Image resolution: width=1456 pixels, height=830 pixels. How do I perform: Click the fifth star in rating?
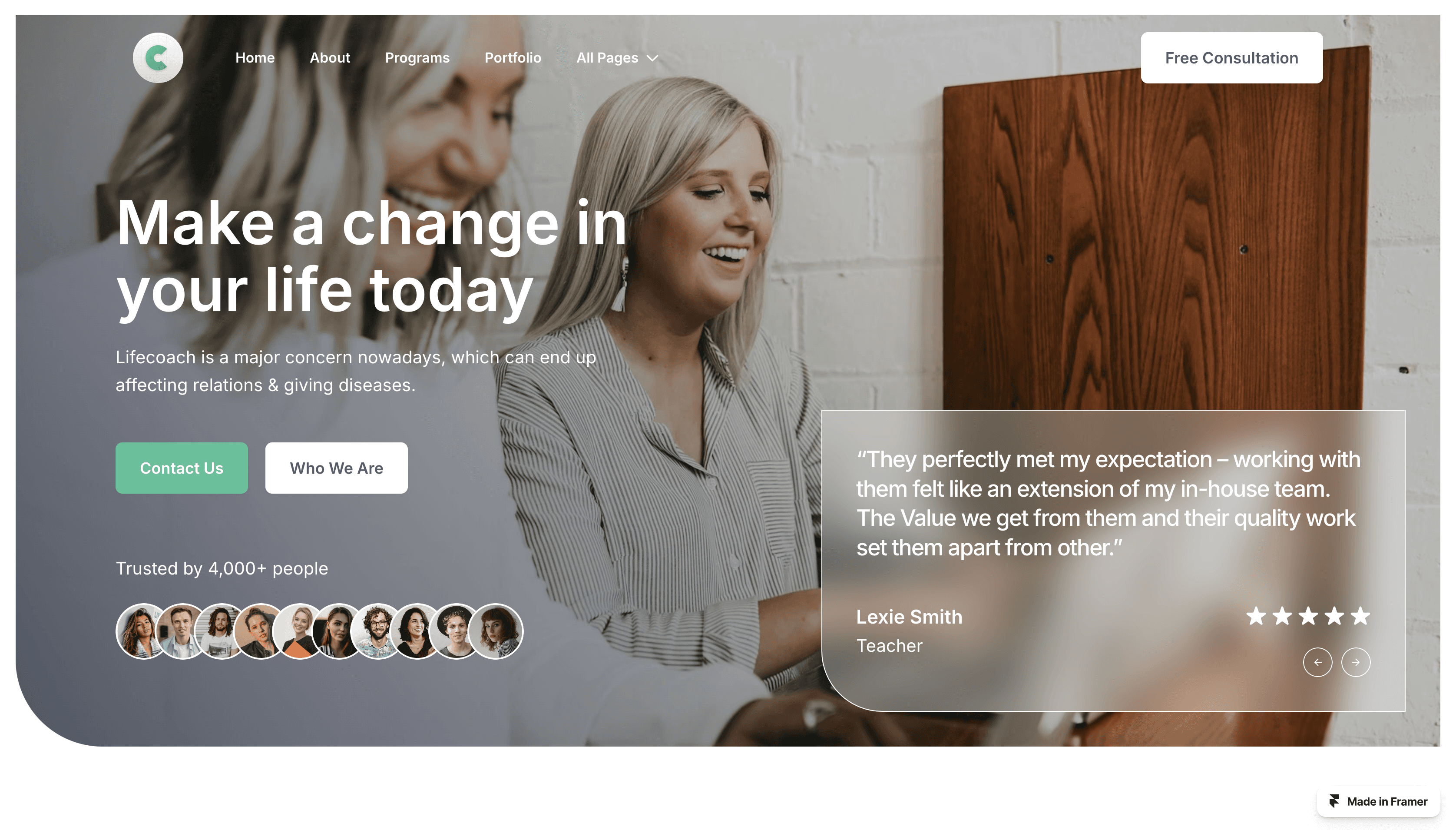tap(1360, 616)
